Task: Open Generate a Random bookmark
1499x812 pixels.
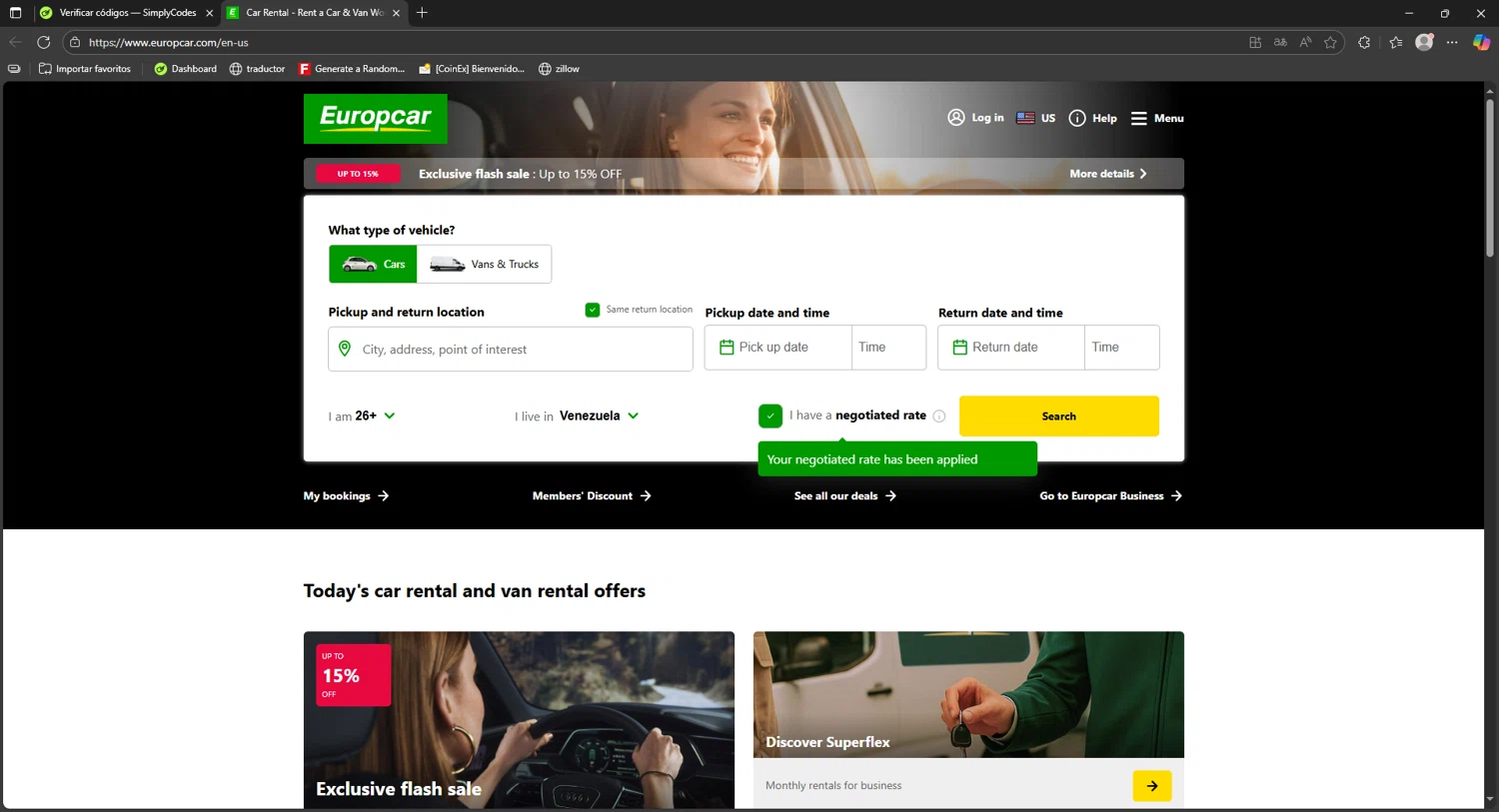Action: [352, 69]
